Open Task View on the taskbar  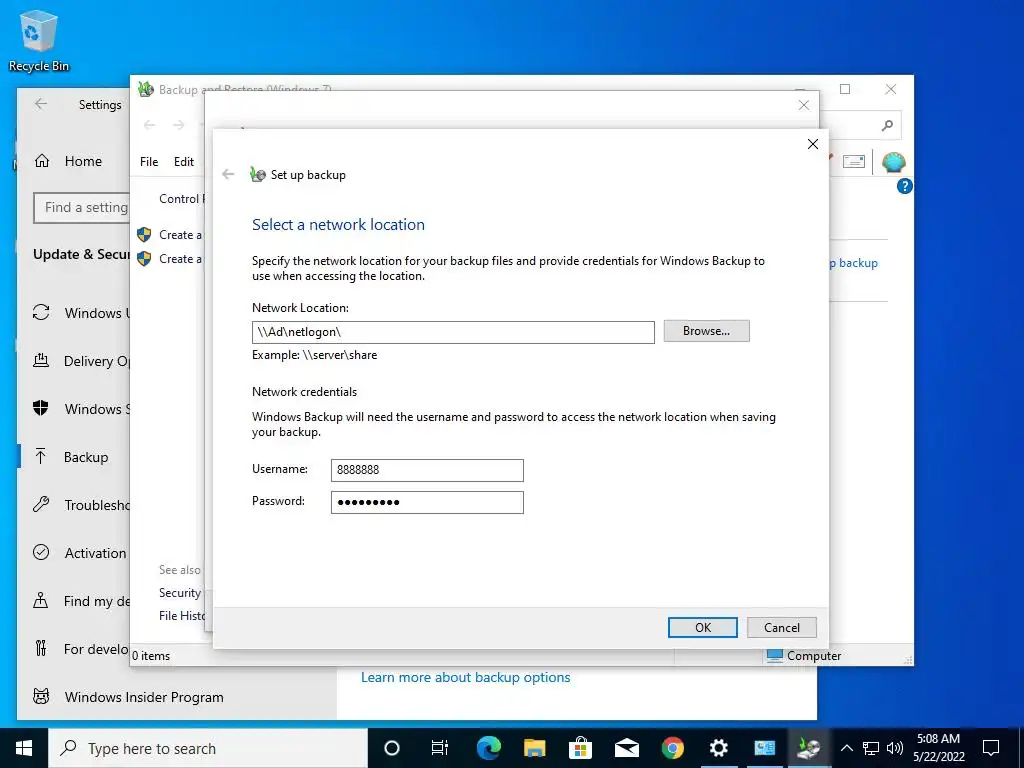tap(440, 748)
